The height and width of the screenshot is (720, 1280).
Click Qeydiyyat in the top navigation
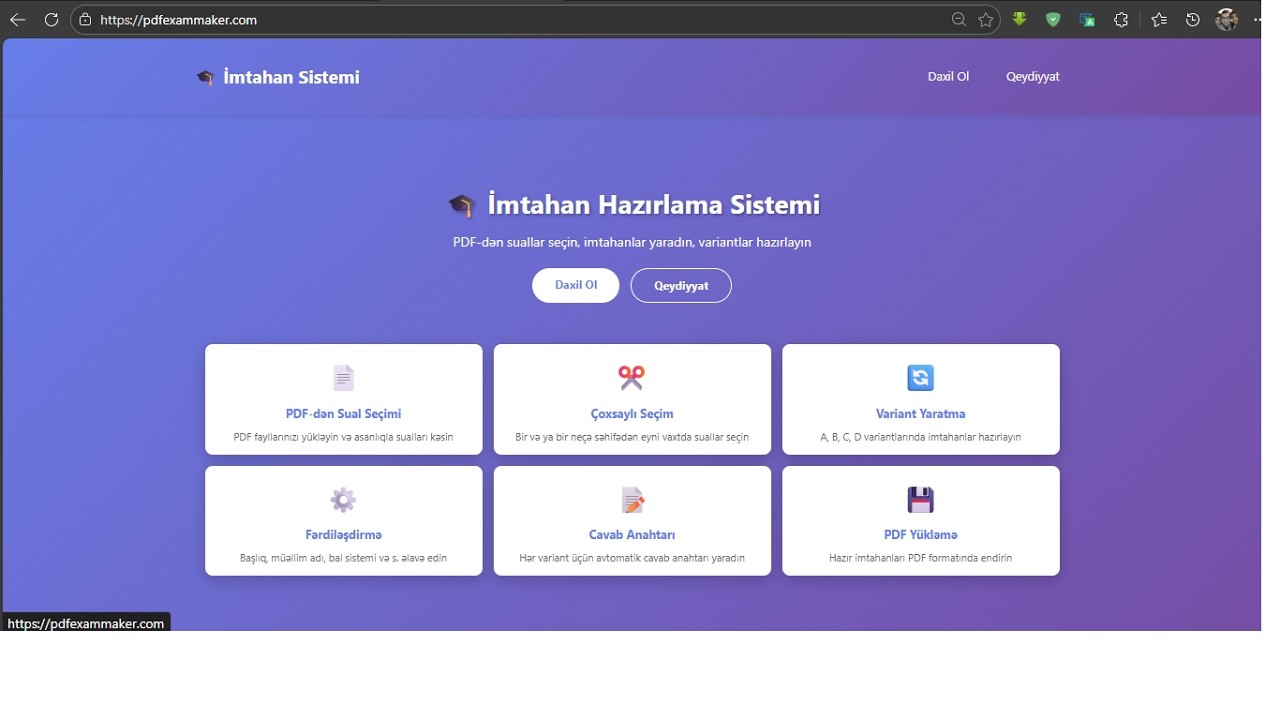click(x=1032, y=76)
